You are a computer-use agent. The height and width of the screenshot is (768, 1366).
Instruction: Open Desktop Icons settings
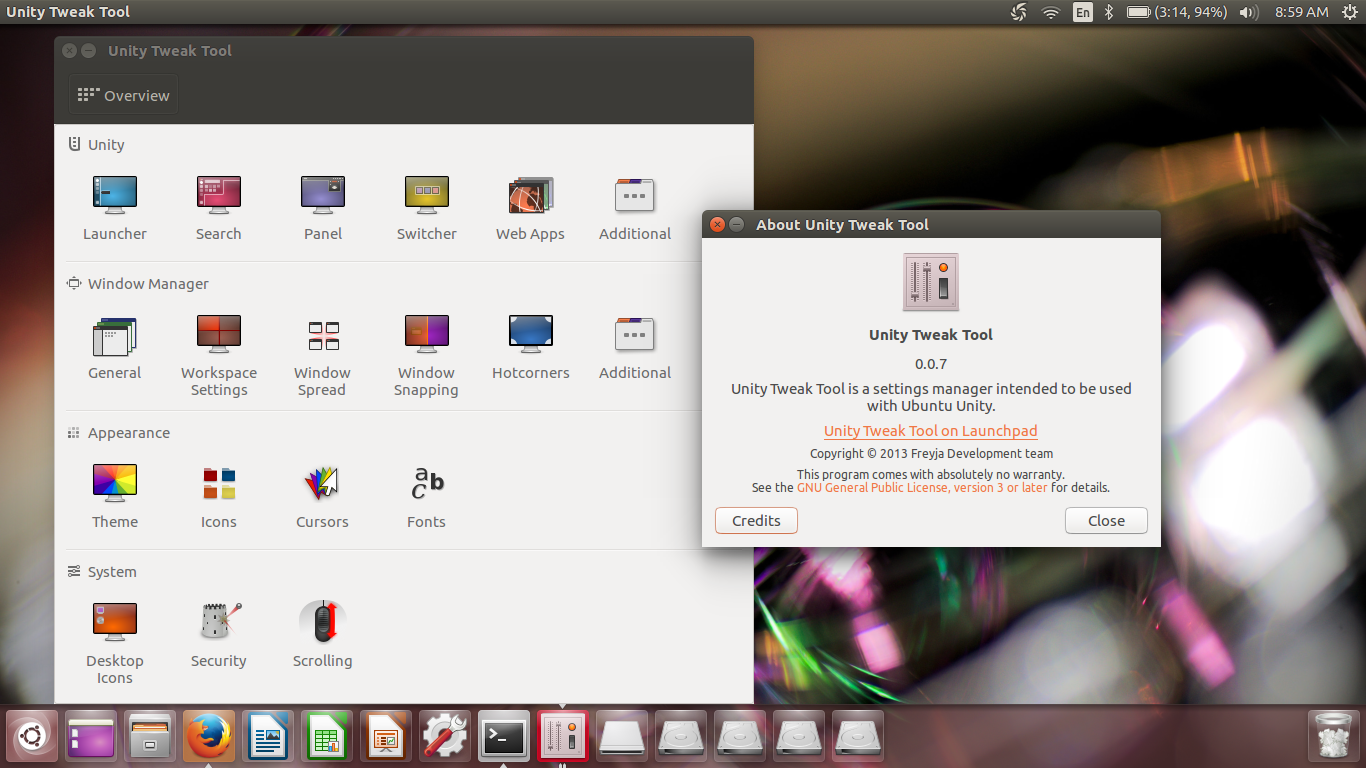pyautogui.click(x=115, y=643)
